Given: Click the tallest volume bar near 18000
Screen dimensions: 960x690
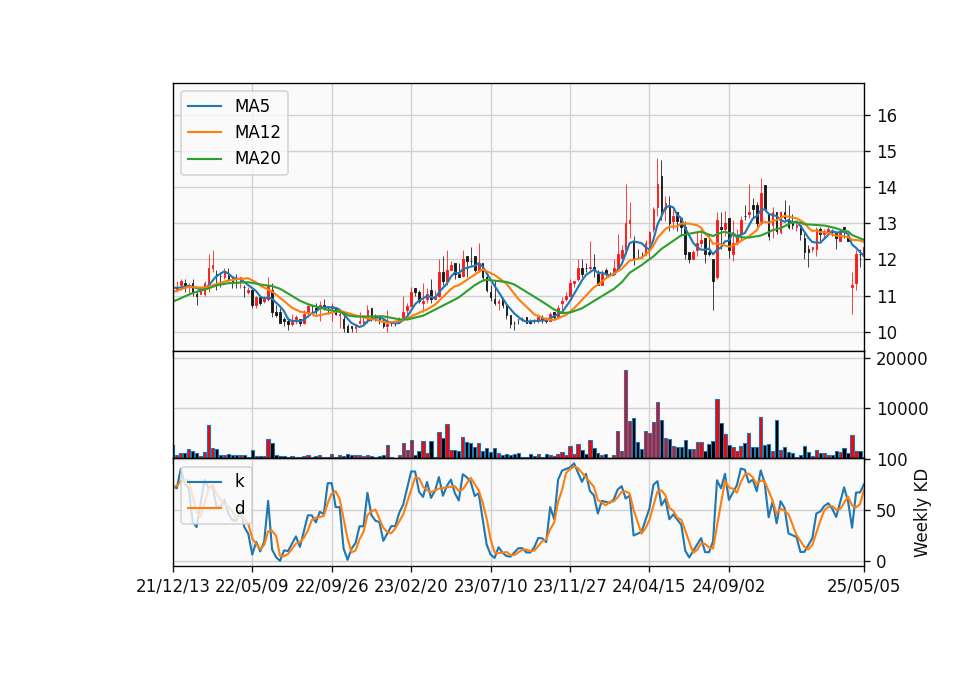Looking at the screenshot, I should 626,414.
